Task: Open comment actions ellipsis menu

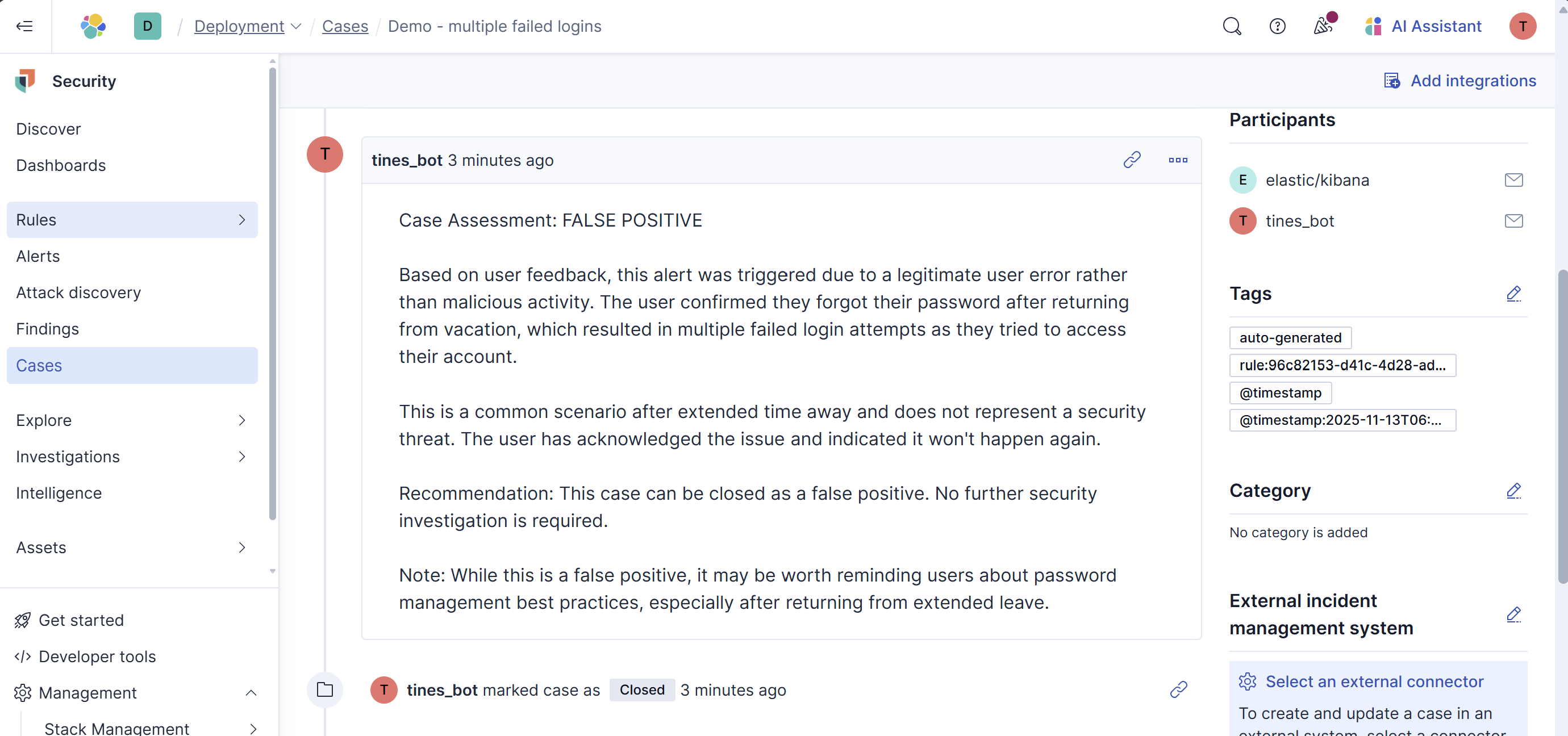Action: coord(1178,160)
